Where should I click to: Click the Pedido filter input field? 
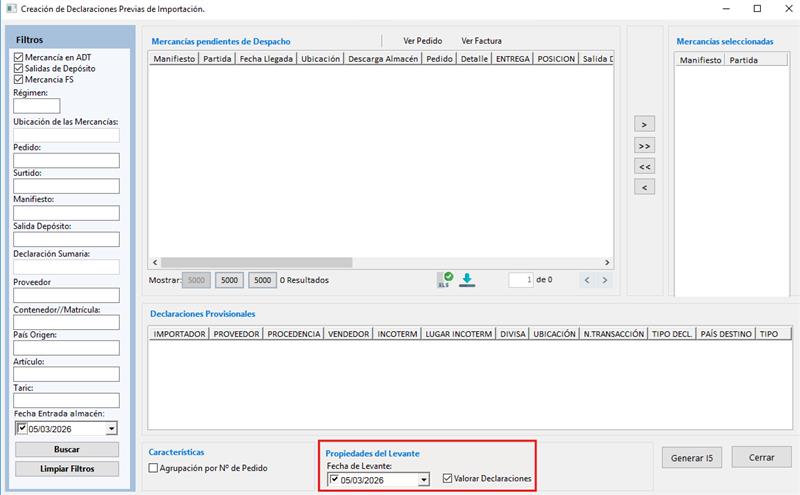coord(66,160)
